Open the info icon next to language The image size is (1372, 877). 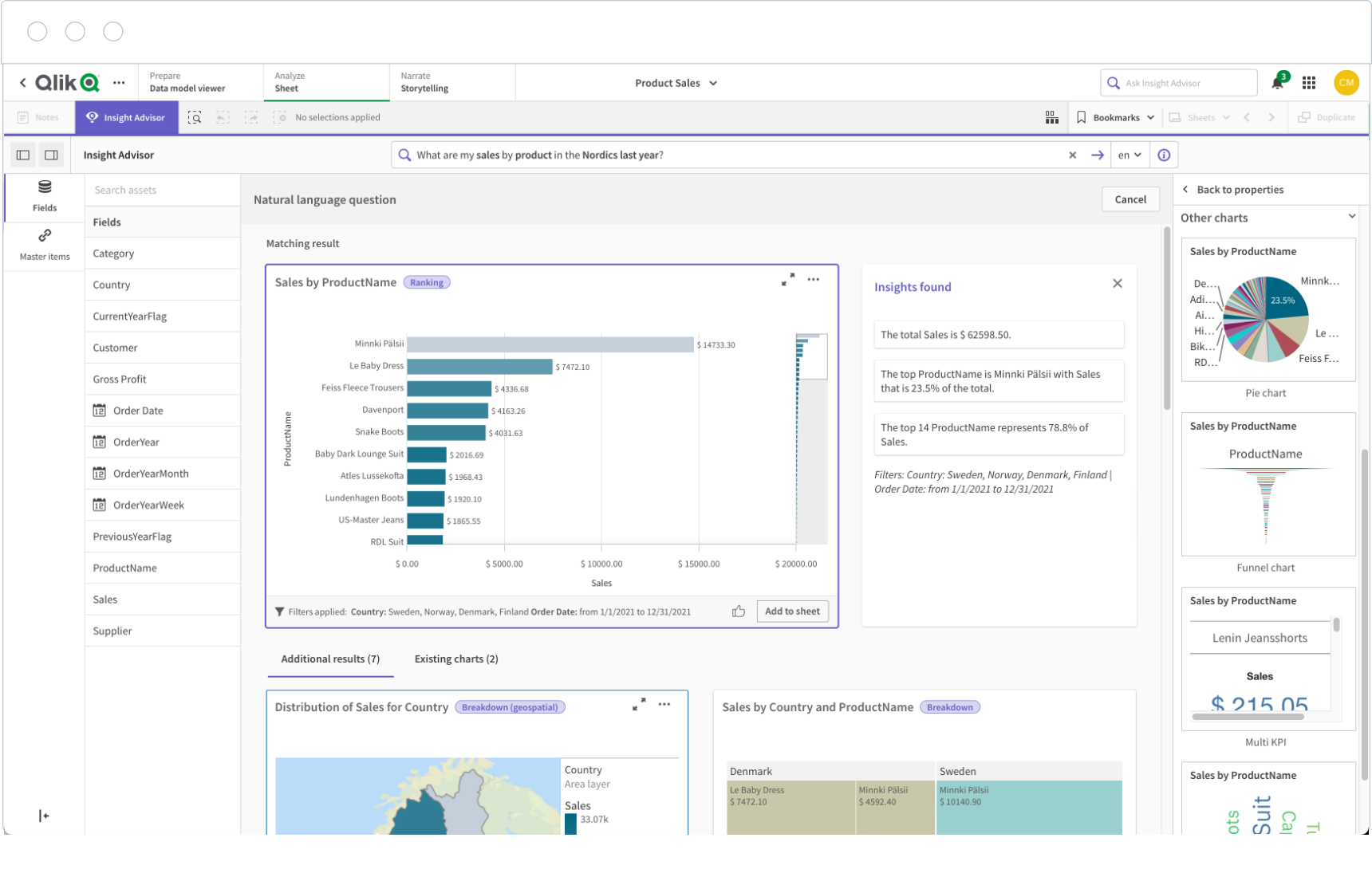(1164, 155)
